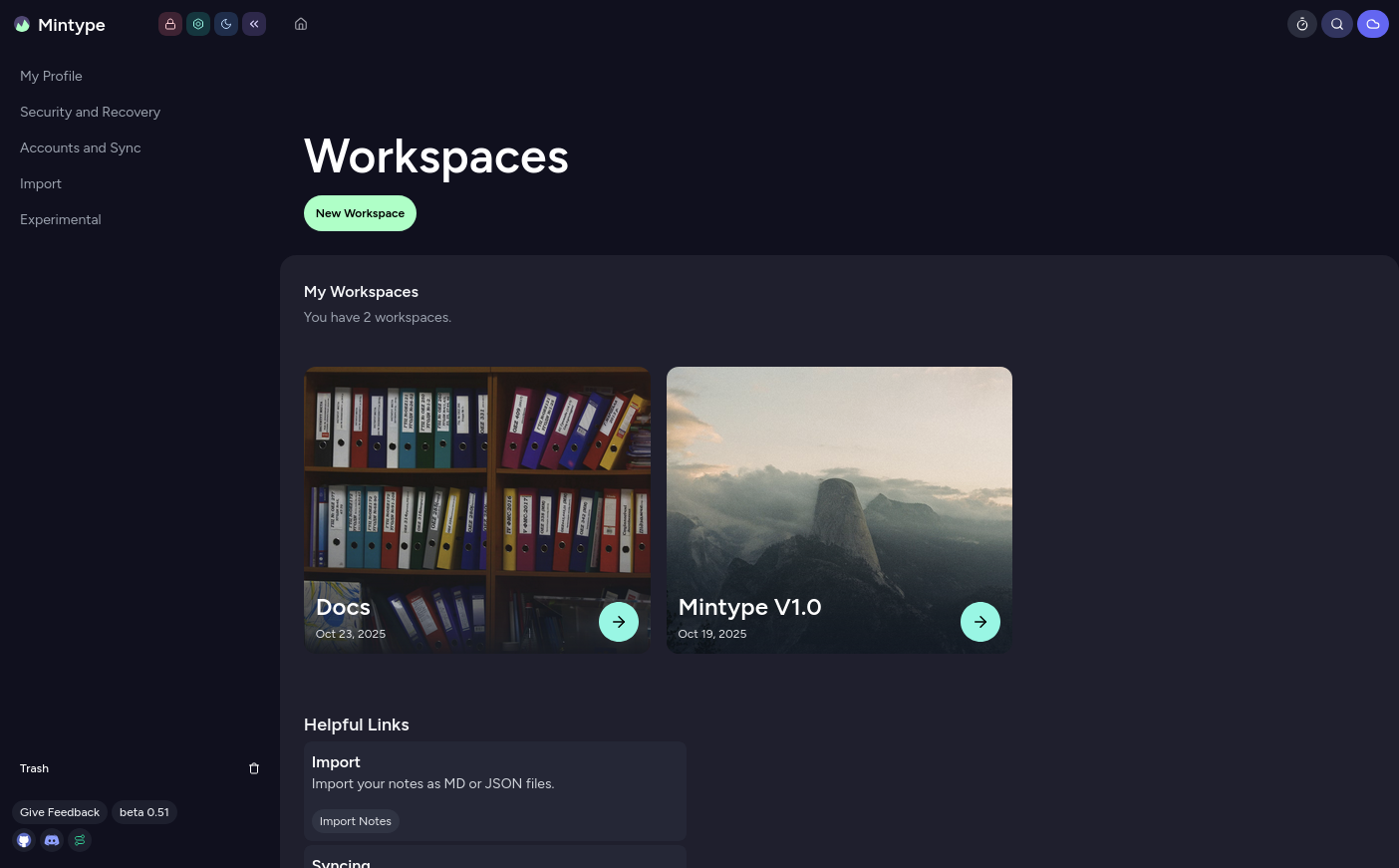This screenshot has height=868, width=1399.
Task: Click the lock icon in the sidebar header
Action: pos(170,24)
